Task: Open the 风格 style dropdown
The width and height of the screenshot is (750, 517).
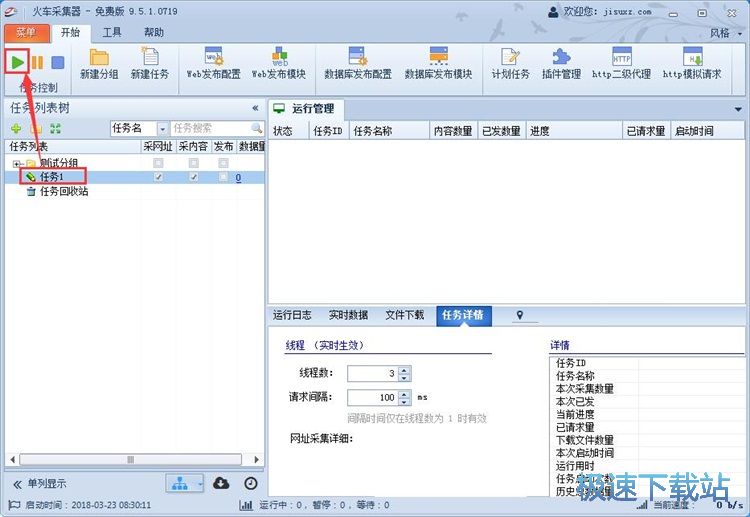Action: point(724,33)
